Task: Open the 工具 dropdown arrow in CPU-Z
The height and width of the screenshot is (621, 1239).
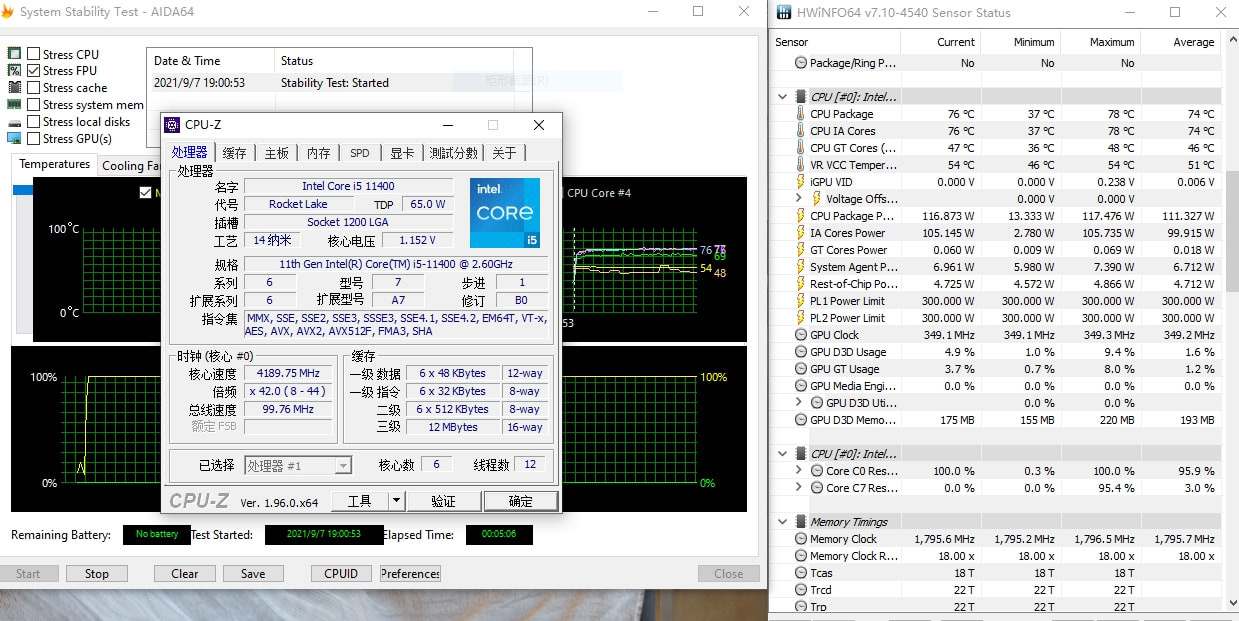Action: pyautogui.click(x=396, y=501)
